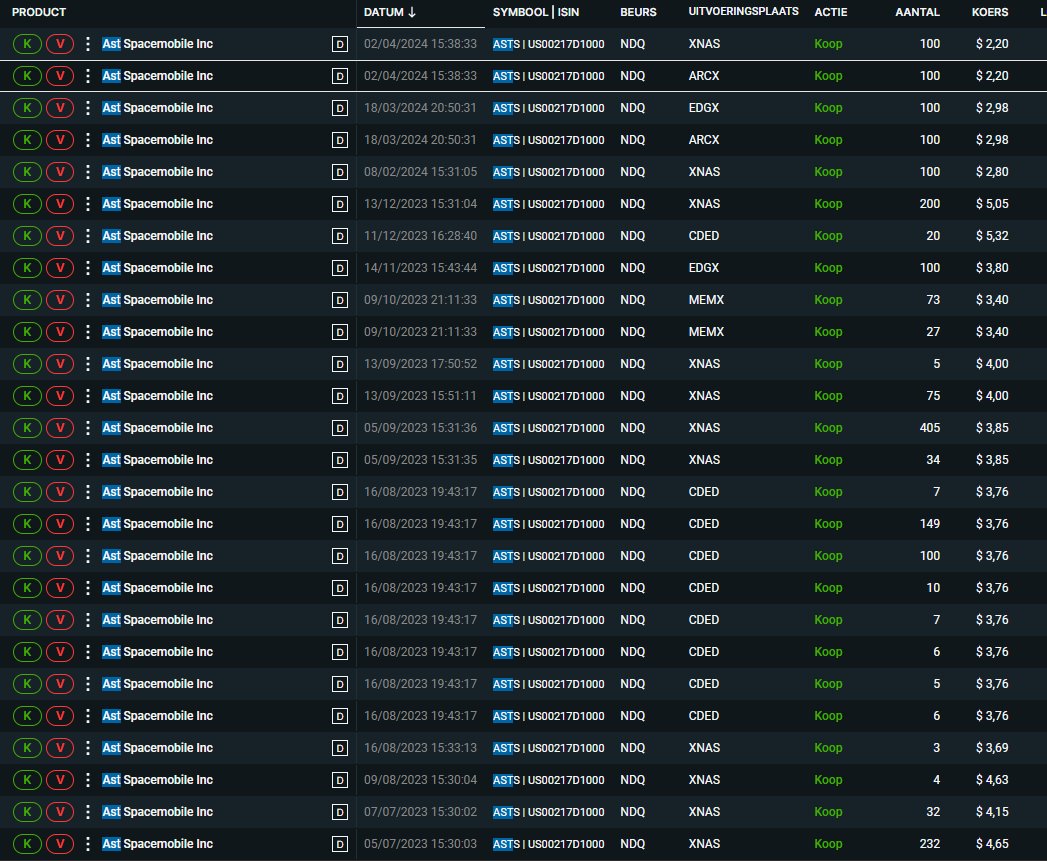Click the K buy icon in the 08/02/2024 row
Screen dimensions: 1047x861
point(27,172)
